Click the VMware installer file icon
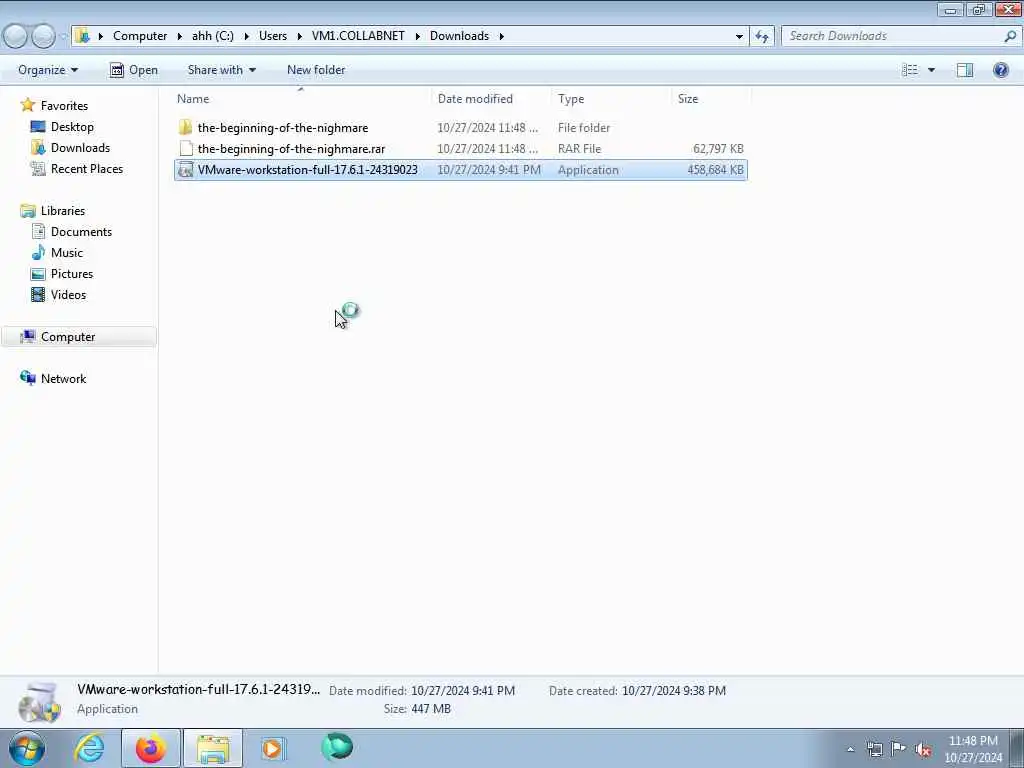1024x768 pixels. click(185, 170)
